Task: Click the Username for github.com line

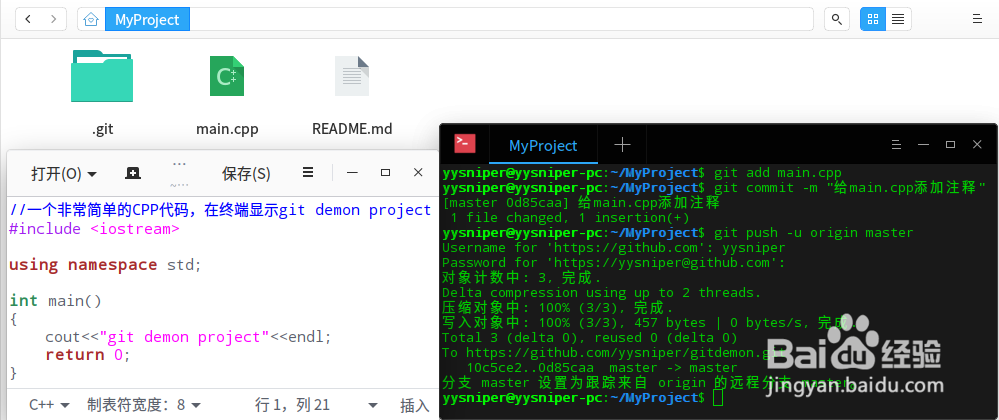Action: pyautogui.click(x=614, y=247)
